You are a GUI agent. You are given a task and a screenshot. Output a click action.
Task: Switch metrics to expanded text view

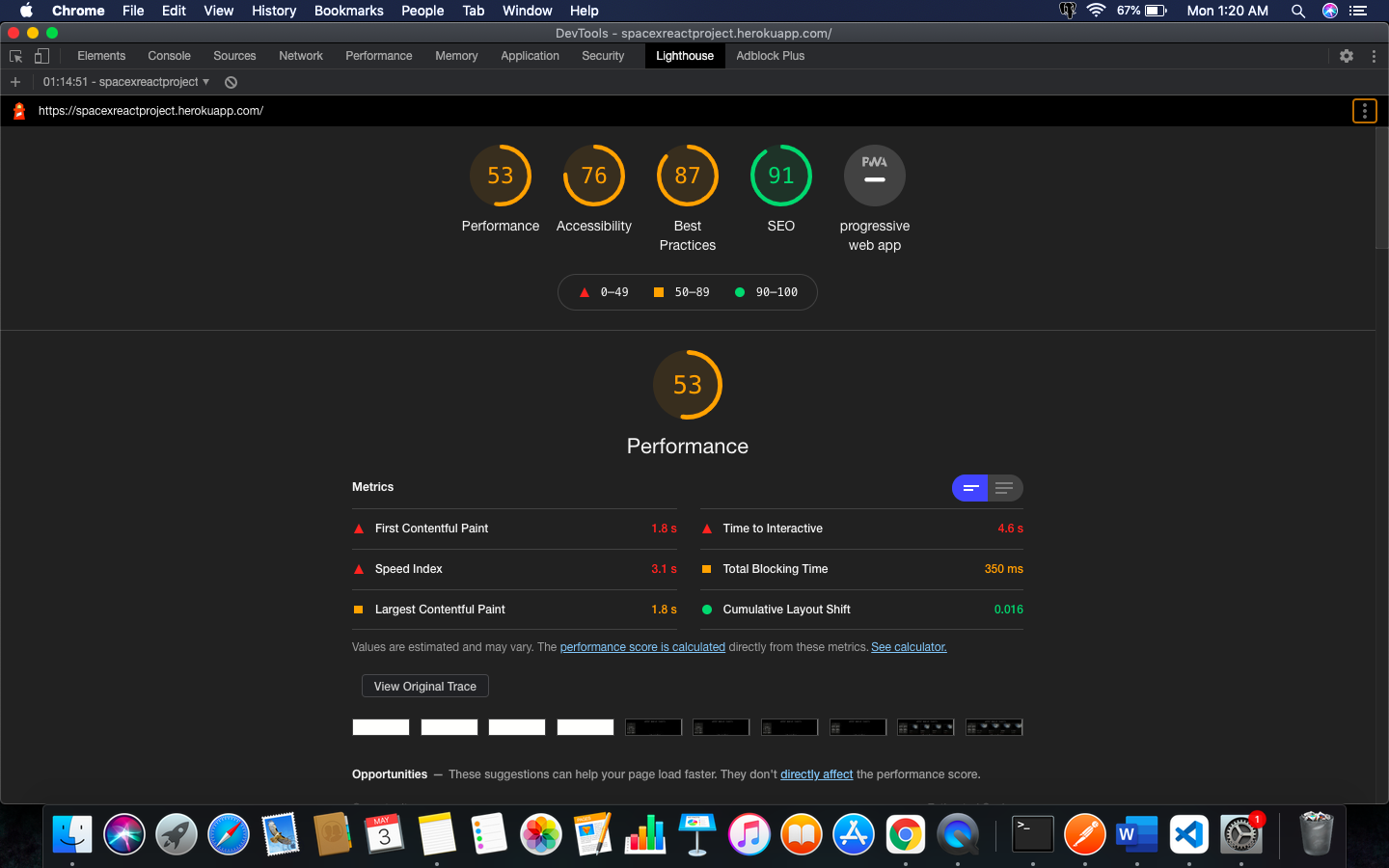click(x=1005, y=488)
